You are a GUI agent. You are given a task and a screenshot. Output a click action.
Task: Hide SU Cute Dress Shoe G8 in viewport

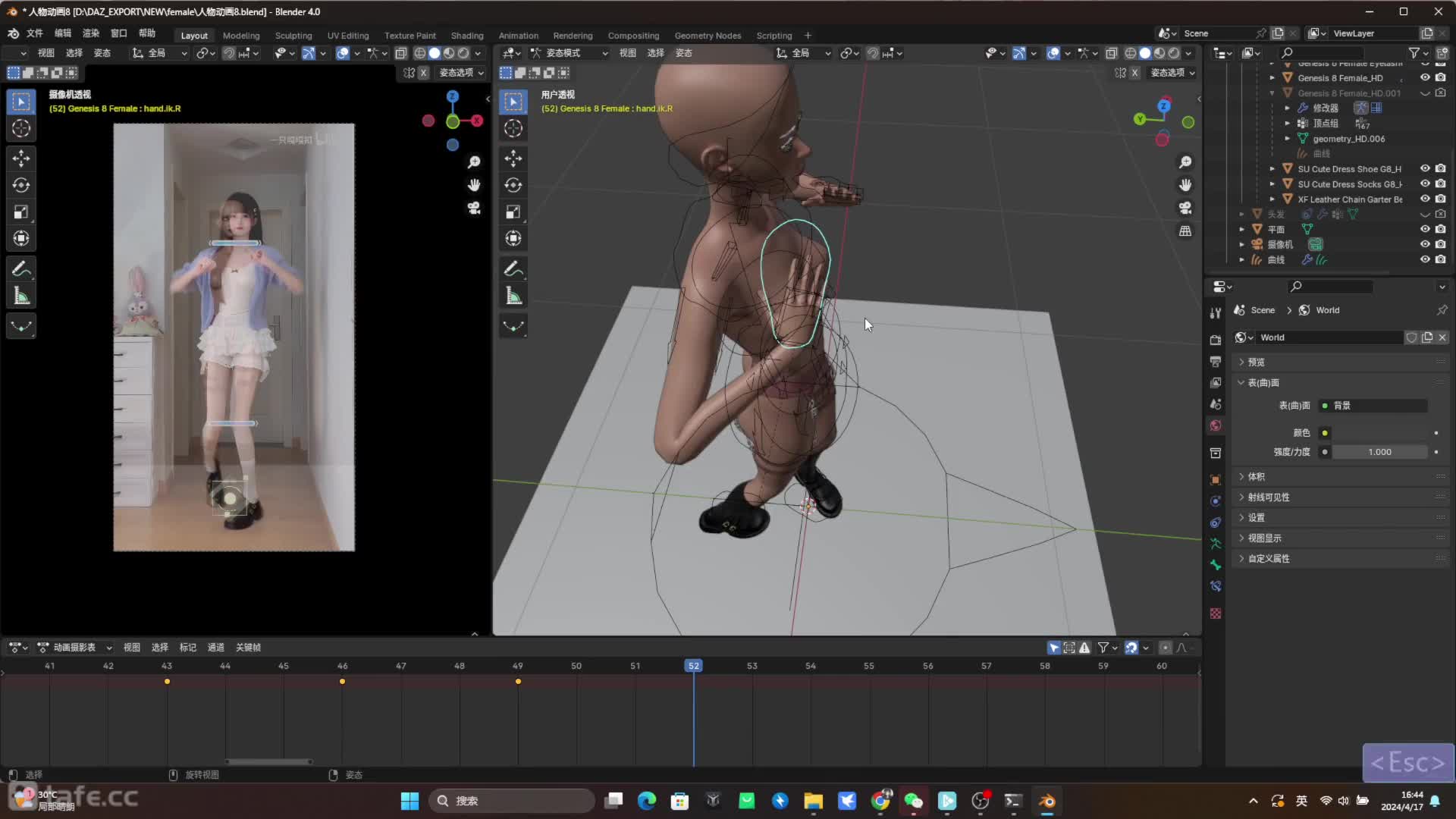click(1425, 168)
